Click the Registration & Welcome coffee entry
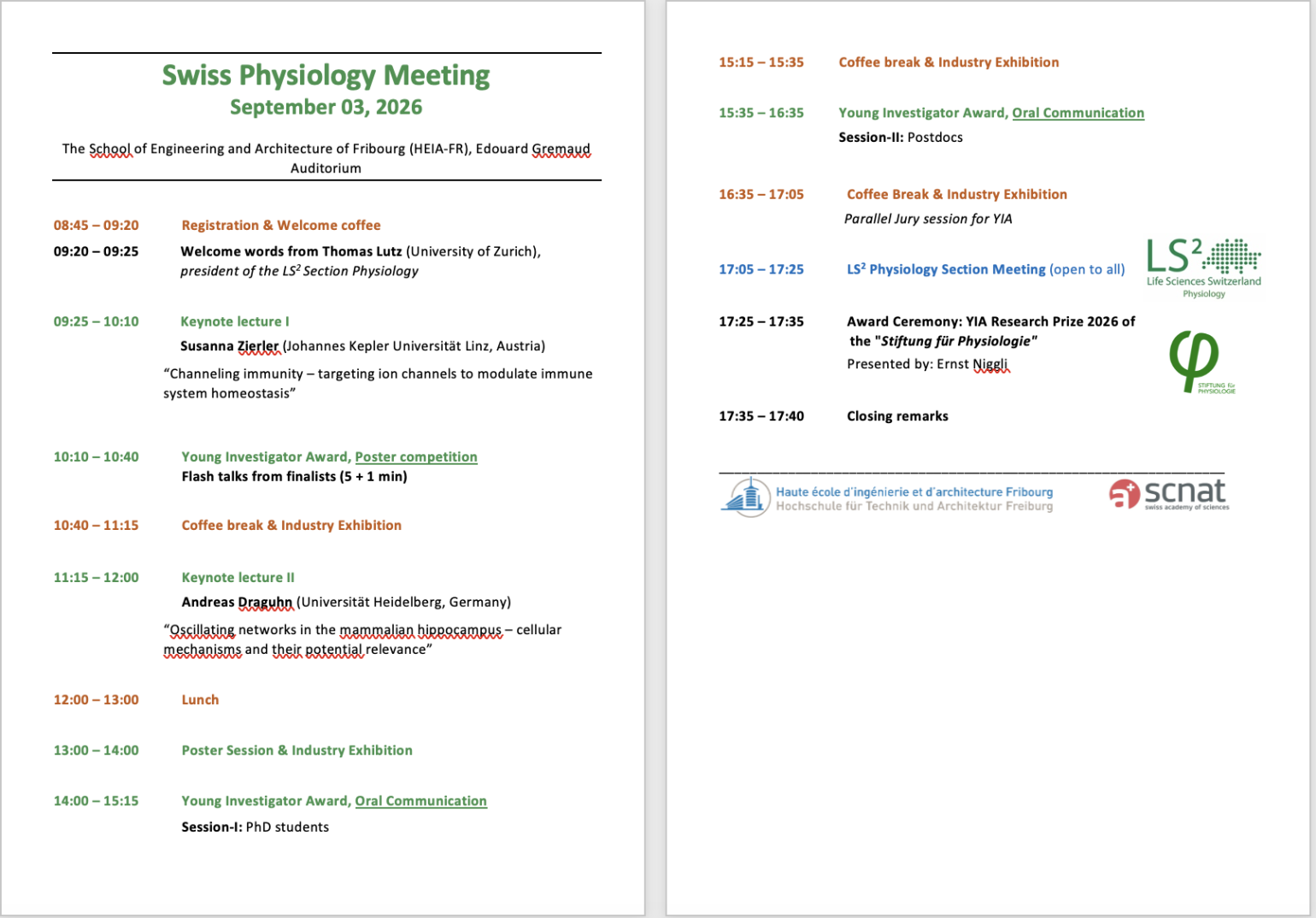The height and width of the screenshot is (918, 1316). pyautogui.click(x=281, y=226)
